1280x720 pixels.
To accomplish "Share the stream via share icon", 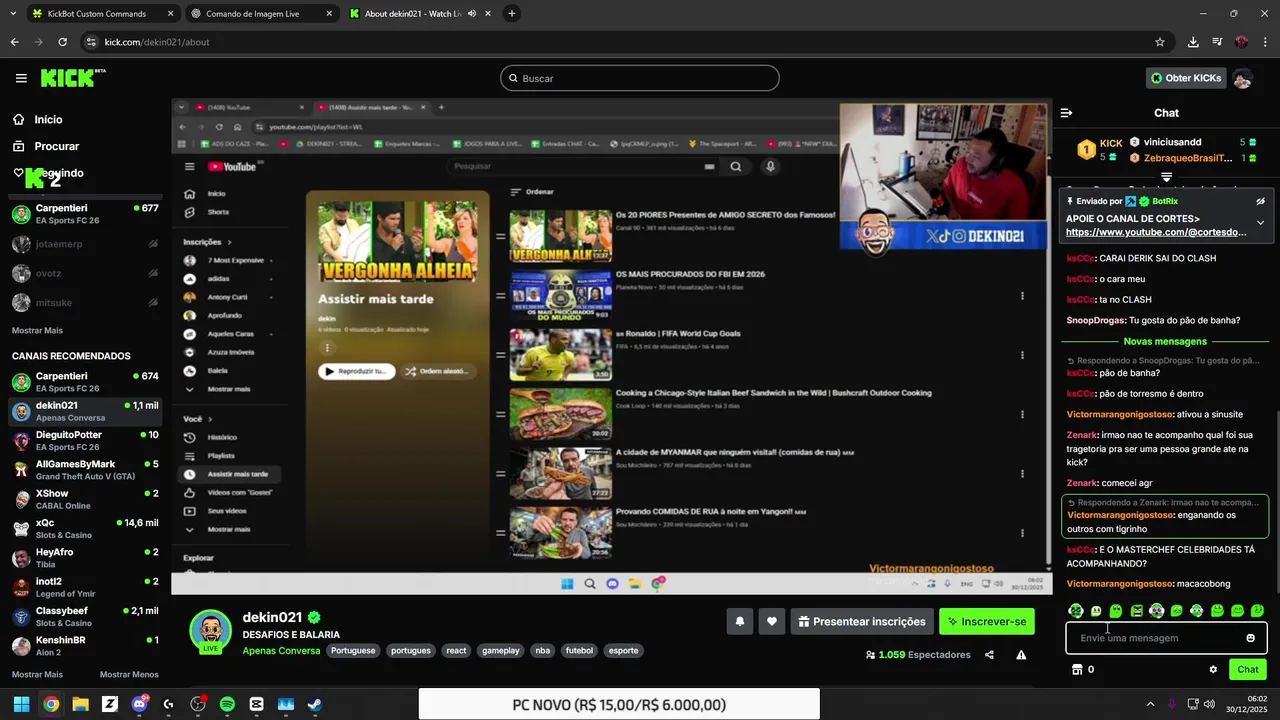I will [989, 655].
